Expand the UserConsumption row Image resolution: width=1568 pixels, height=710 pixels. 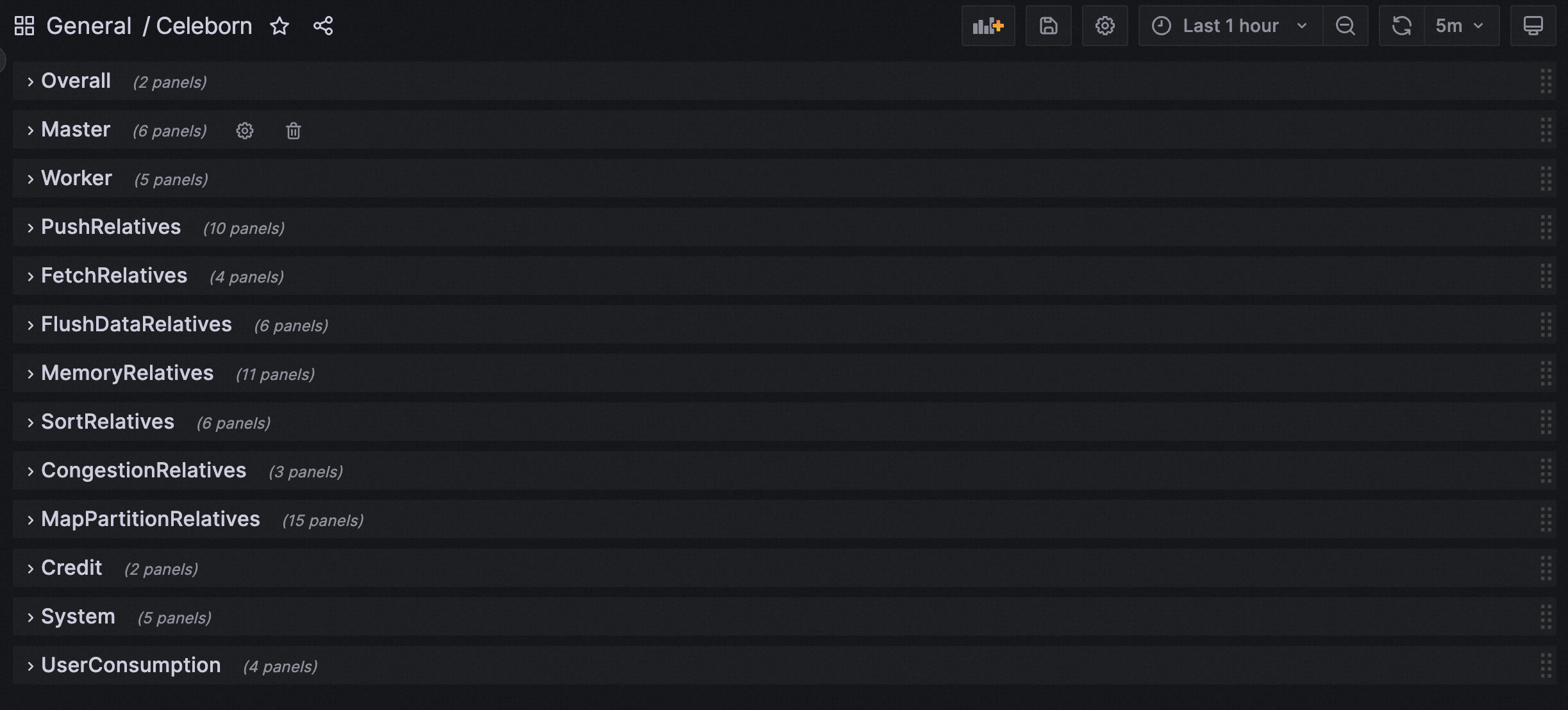131,666
